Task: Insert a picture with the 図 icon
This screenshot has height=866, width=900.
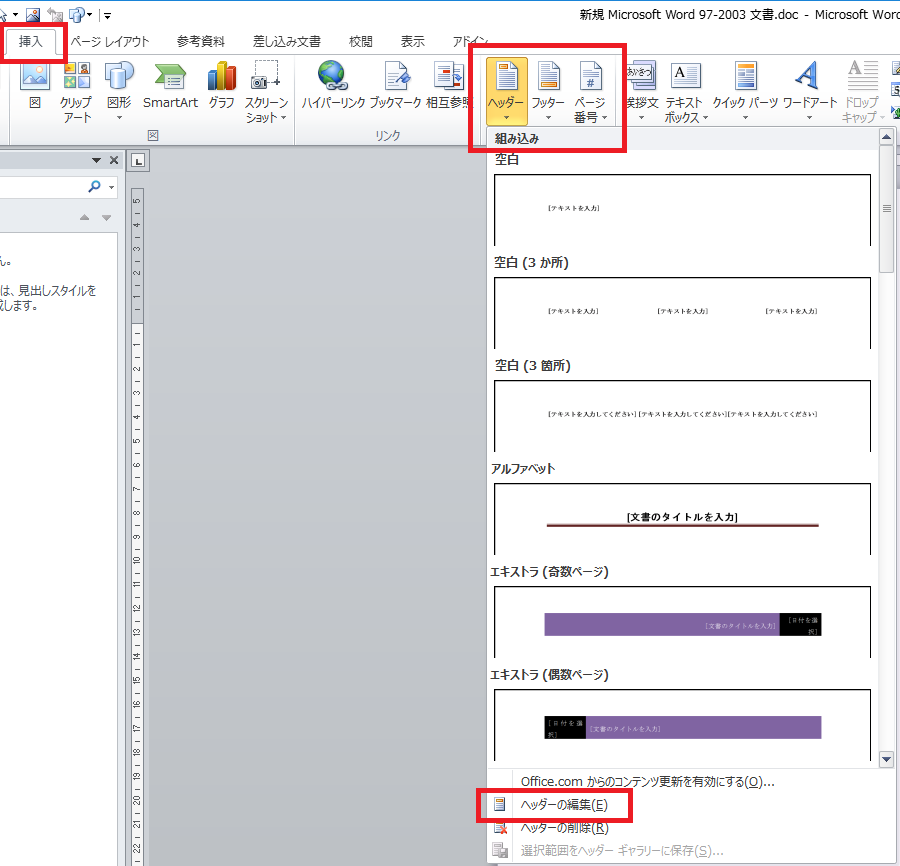Action: (x=35, y=86)
